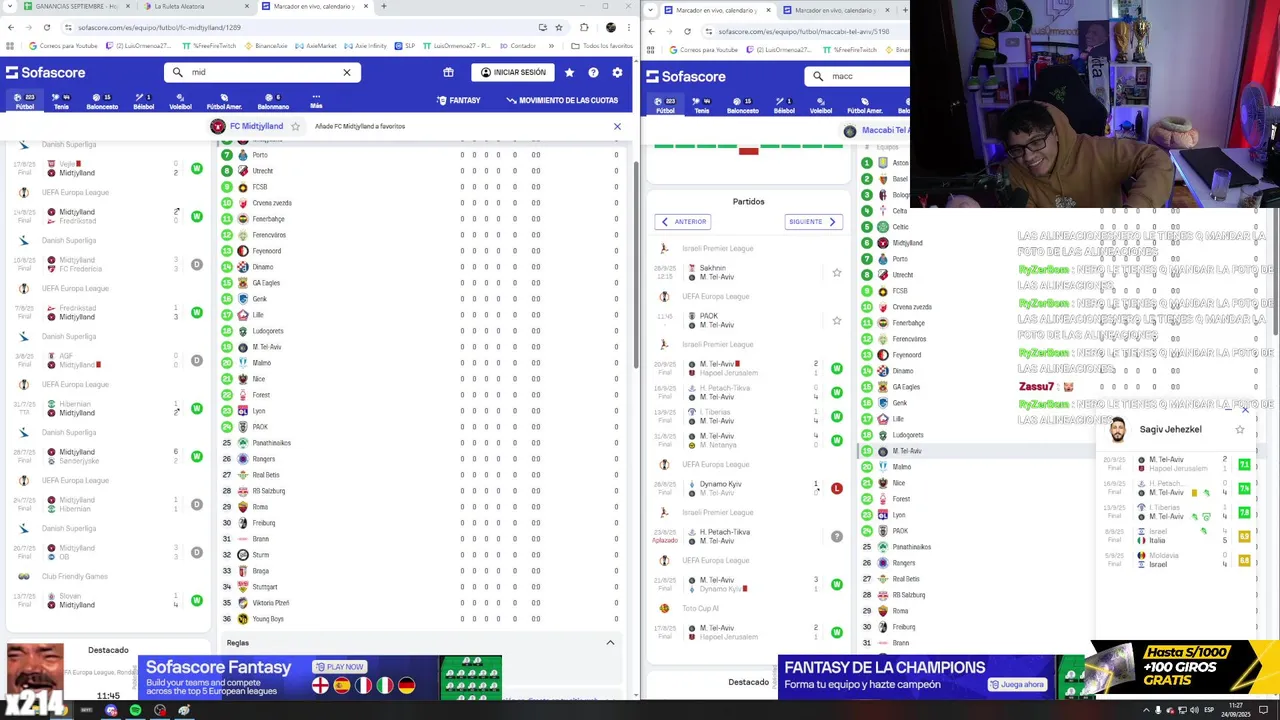Select the Tenis sport tab in left window
Screen dimensions: 1280x720
[61, 101]
